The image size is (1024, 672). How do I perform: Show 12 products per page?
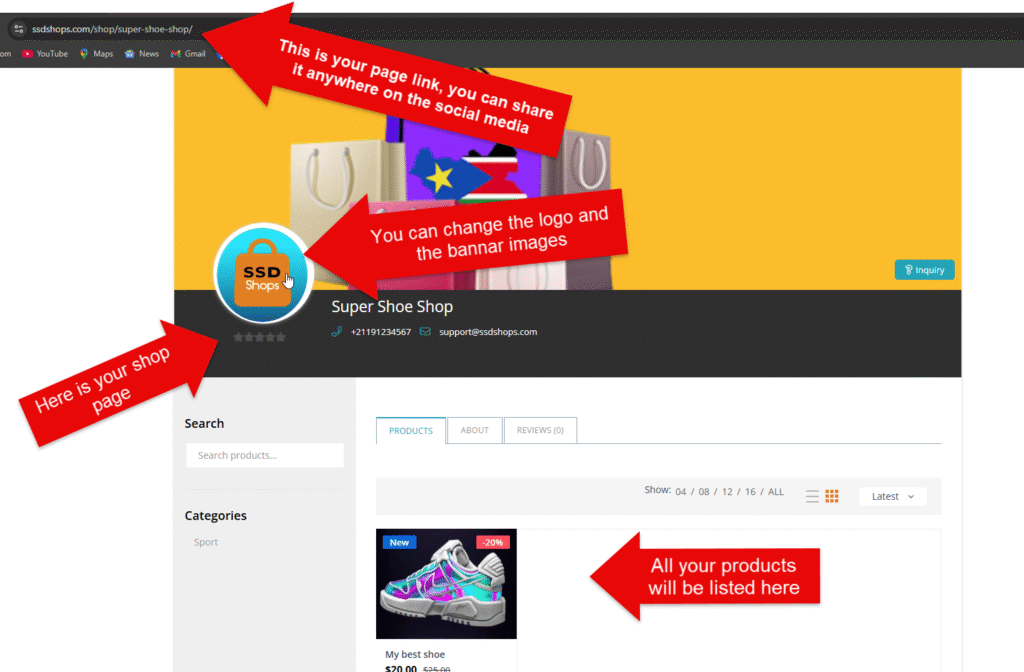coord(728,492)
